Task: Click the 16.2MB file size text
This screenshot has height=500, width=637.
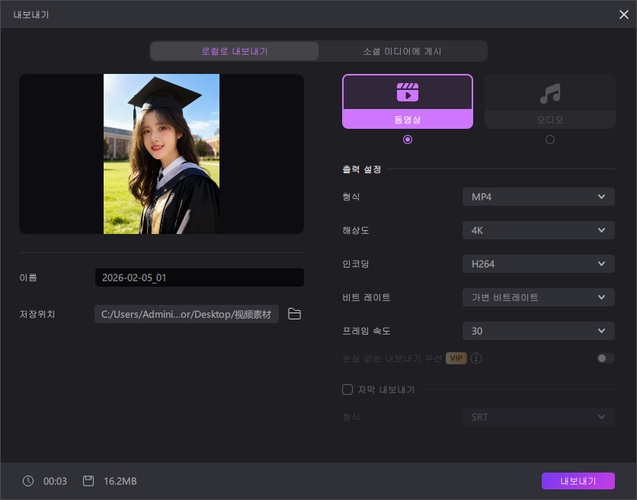Action: (120, 481)
